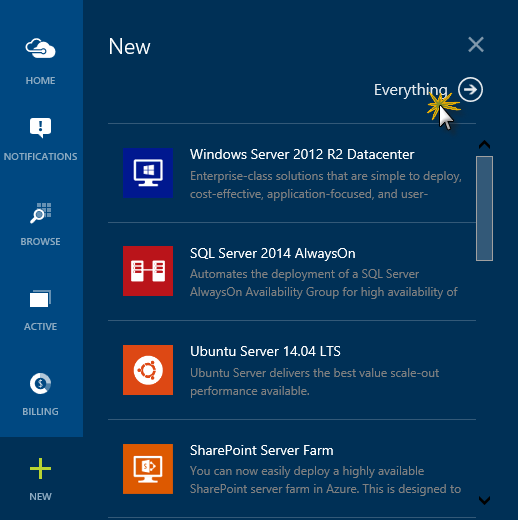Click the Browse magnifier icon
The width and height of the screenshot is (518, 520).
click(x=40, y=213)
